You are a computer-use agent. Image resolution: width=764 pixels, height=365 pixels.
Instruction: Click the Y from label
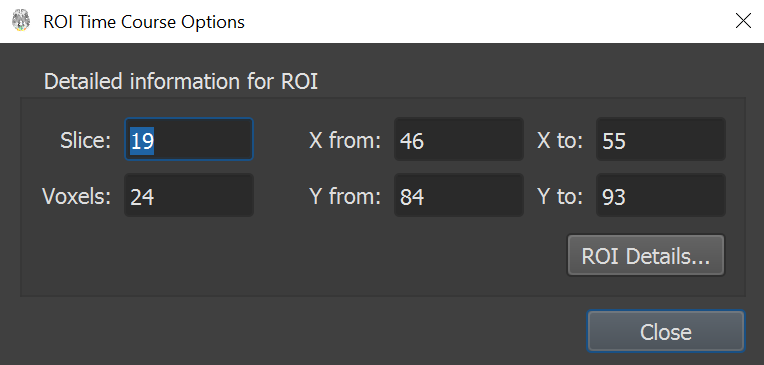point(345,196)
